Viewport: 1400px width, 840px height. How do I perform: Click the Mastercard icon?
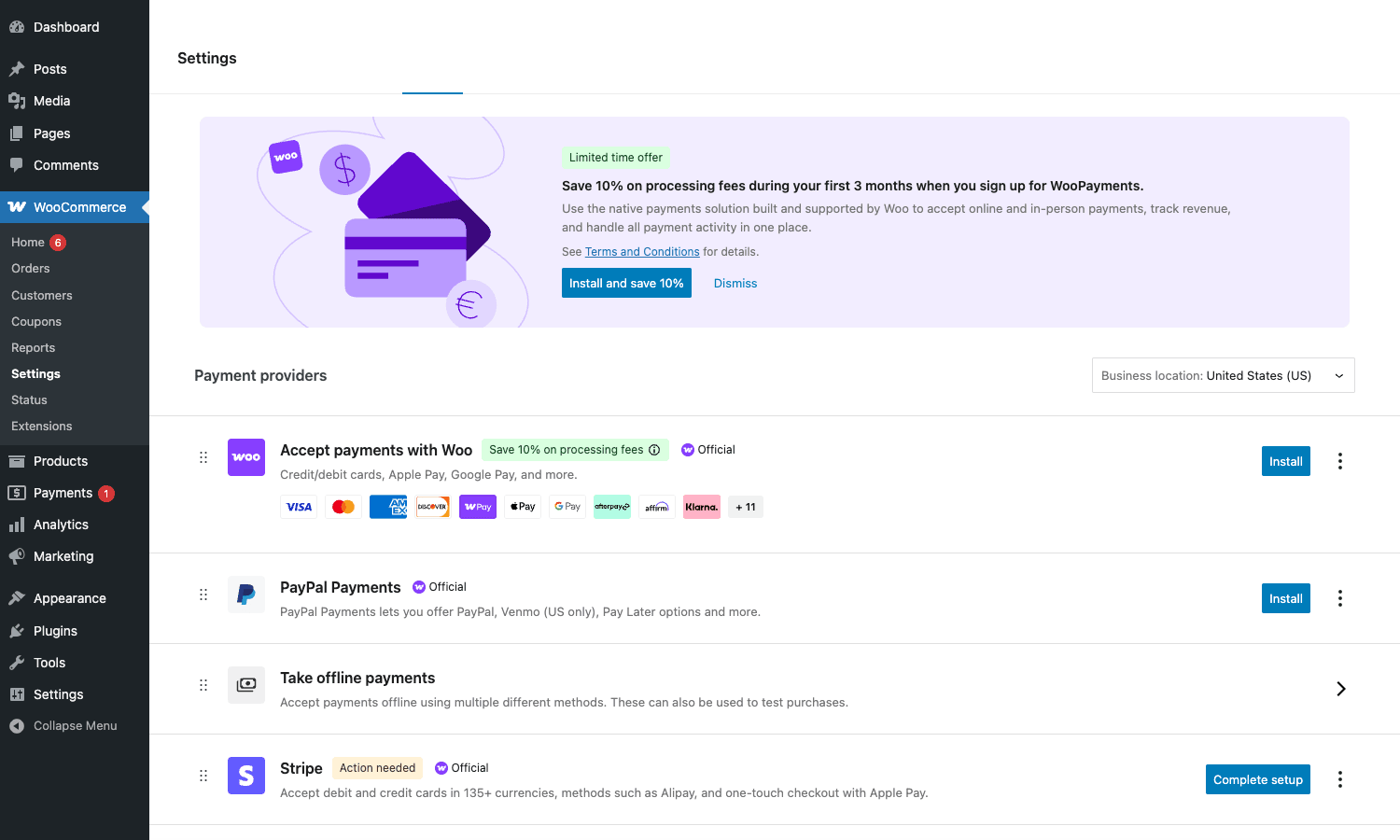pyautogui.click(x=343, y=507)
